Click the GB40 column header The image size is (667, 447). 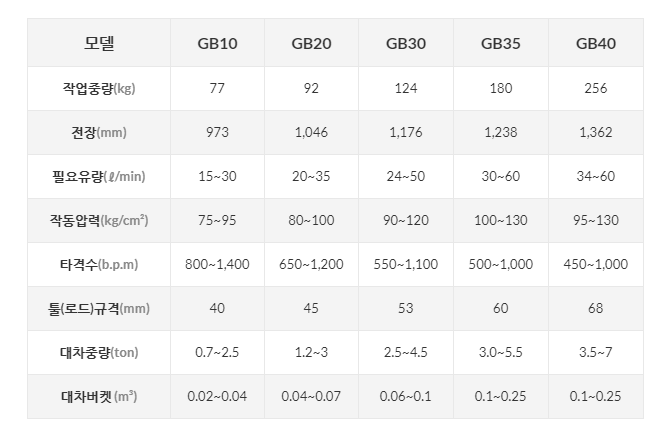(596, 43)
